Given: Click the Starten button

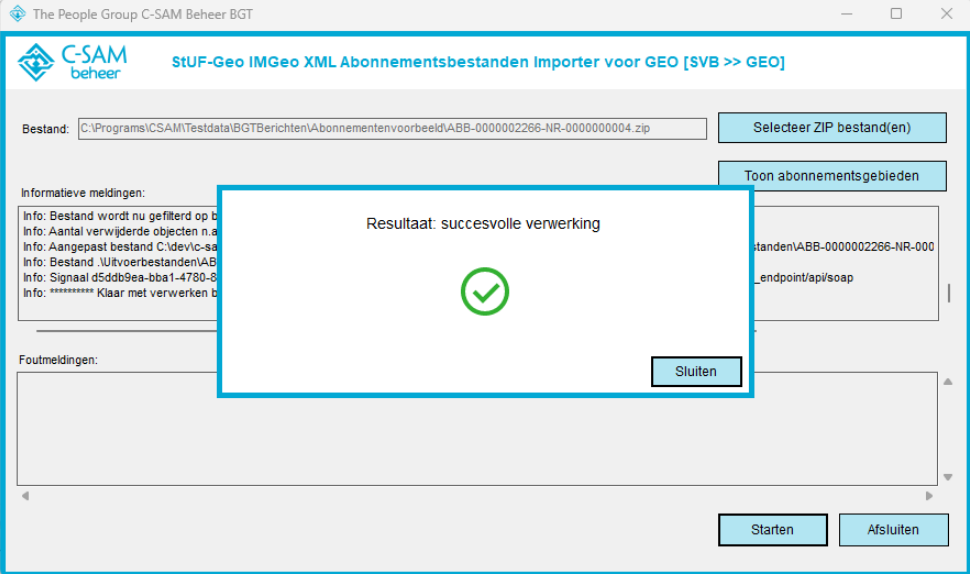Looking at the screenshot, I should click(773, 529).
